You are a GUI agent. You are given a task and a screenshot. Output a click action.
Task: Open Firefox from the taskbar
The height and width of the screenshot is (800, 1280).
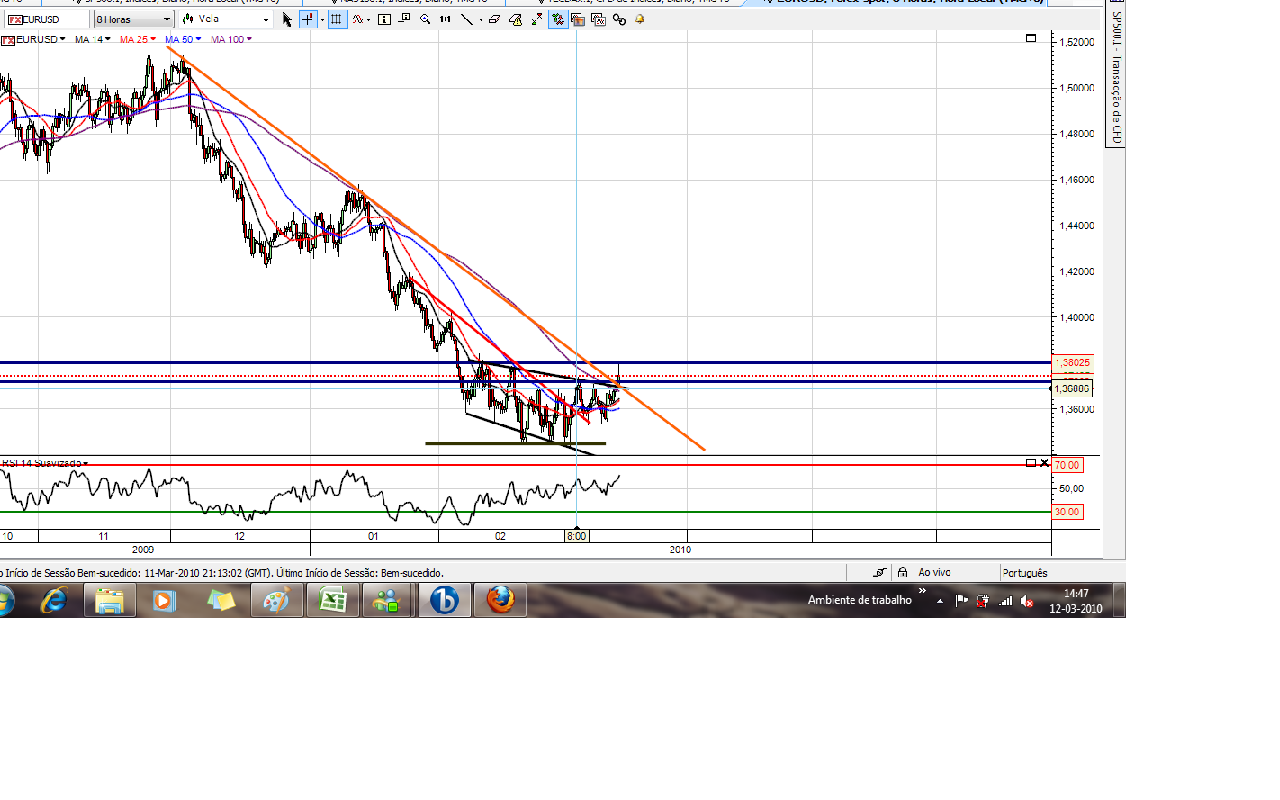pos(500,600)
